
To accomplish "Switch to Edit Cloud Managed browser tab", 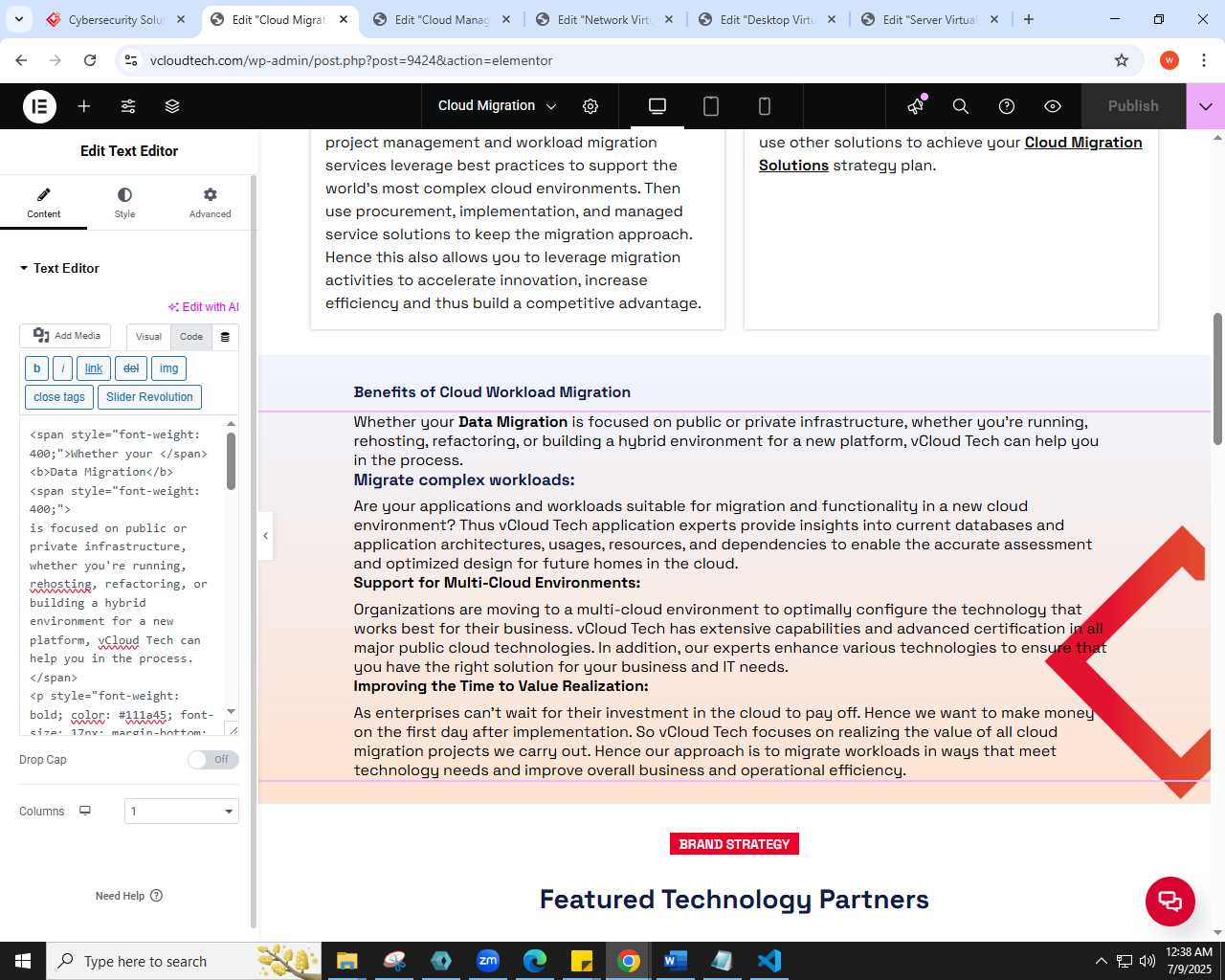I will 441,19.
